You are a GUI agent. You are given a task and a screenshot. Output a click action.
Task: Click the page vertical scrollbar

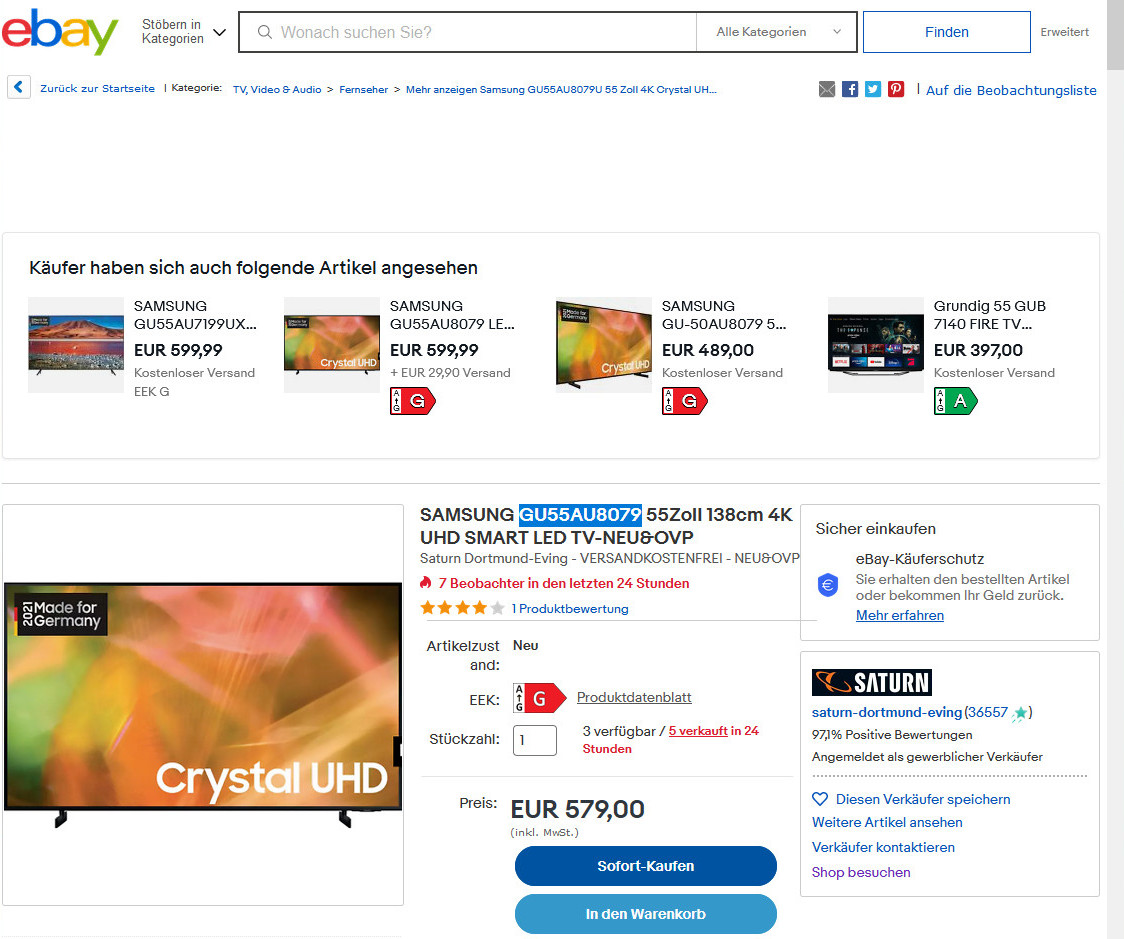point(1115,470)
